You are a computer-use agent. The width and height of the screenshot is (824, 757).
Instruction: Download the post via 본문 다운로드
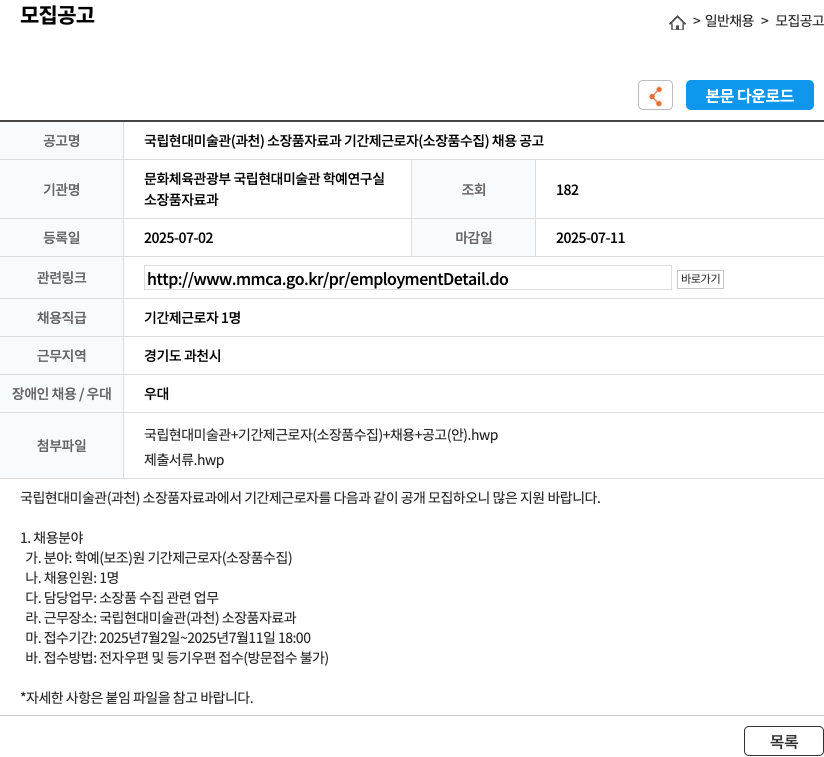[749, 95]
